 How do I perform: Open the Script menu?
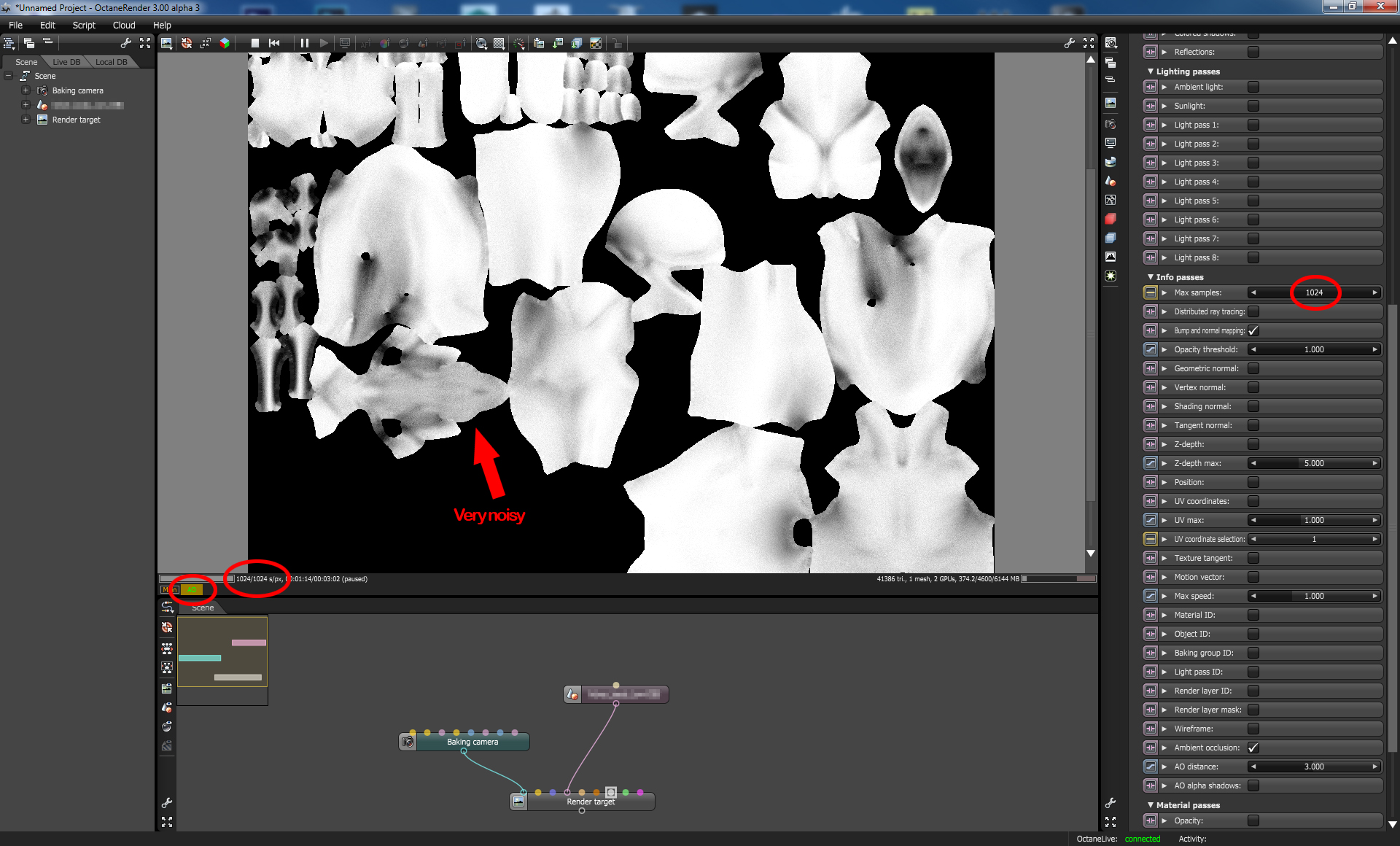(x=84, y=25)
